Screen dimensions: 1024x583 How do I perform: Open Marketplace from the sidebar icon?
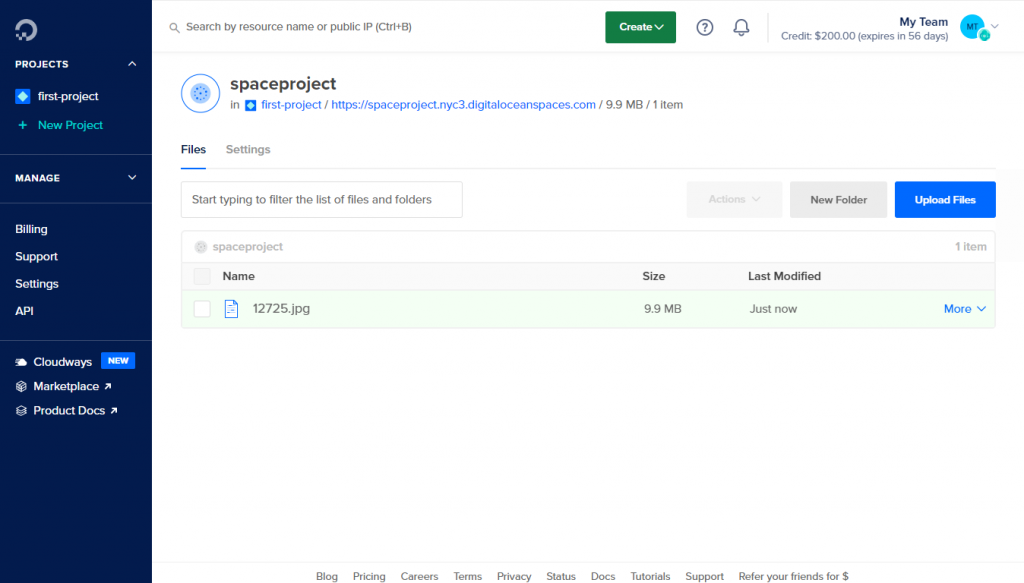(23, 386)
